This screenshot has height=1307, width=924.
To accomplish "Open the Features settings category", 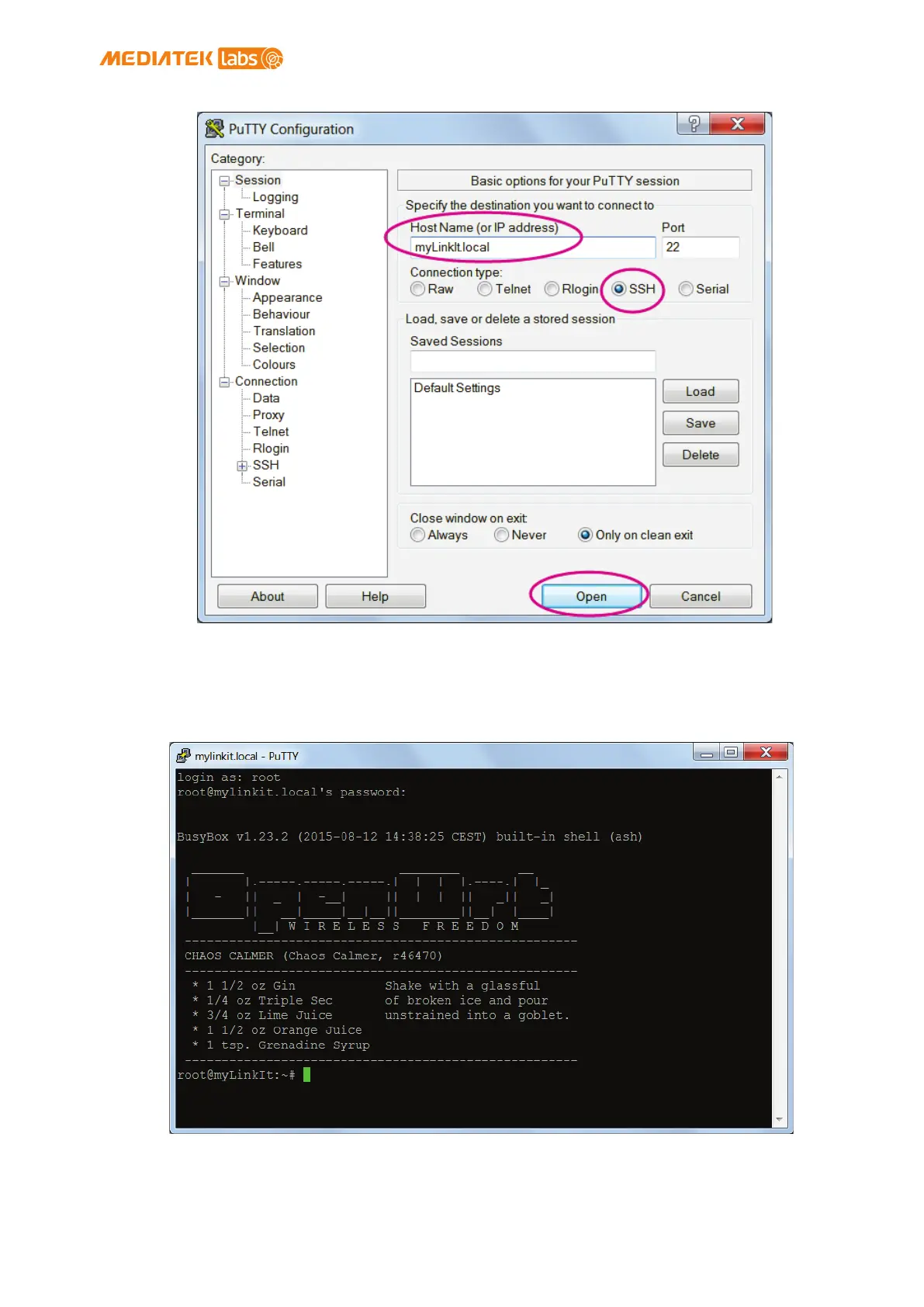I will (x=277, y=264).
